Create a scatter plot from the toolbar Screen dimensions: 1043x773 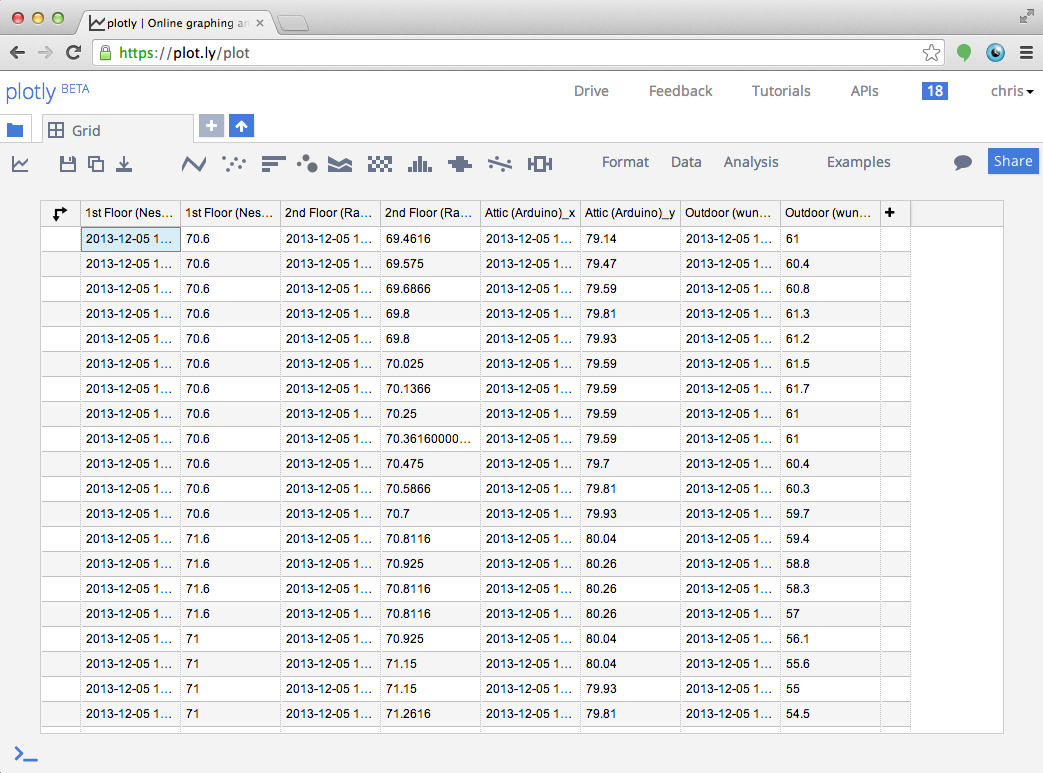click(233, 164)
